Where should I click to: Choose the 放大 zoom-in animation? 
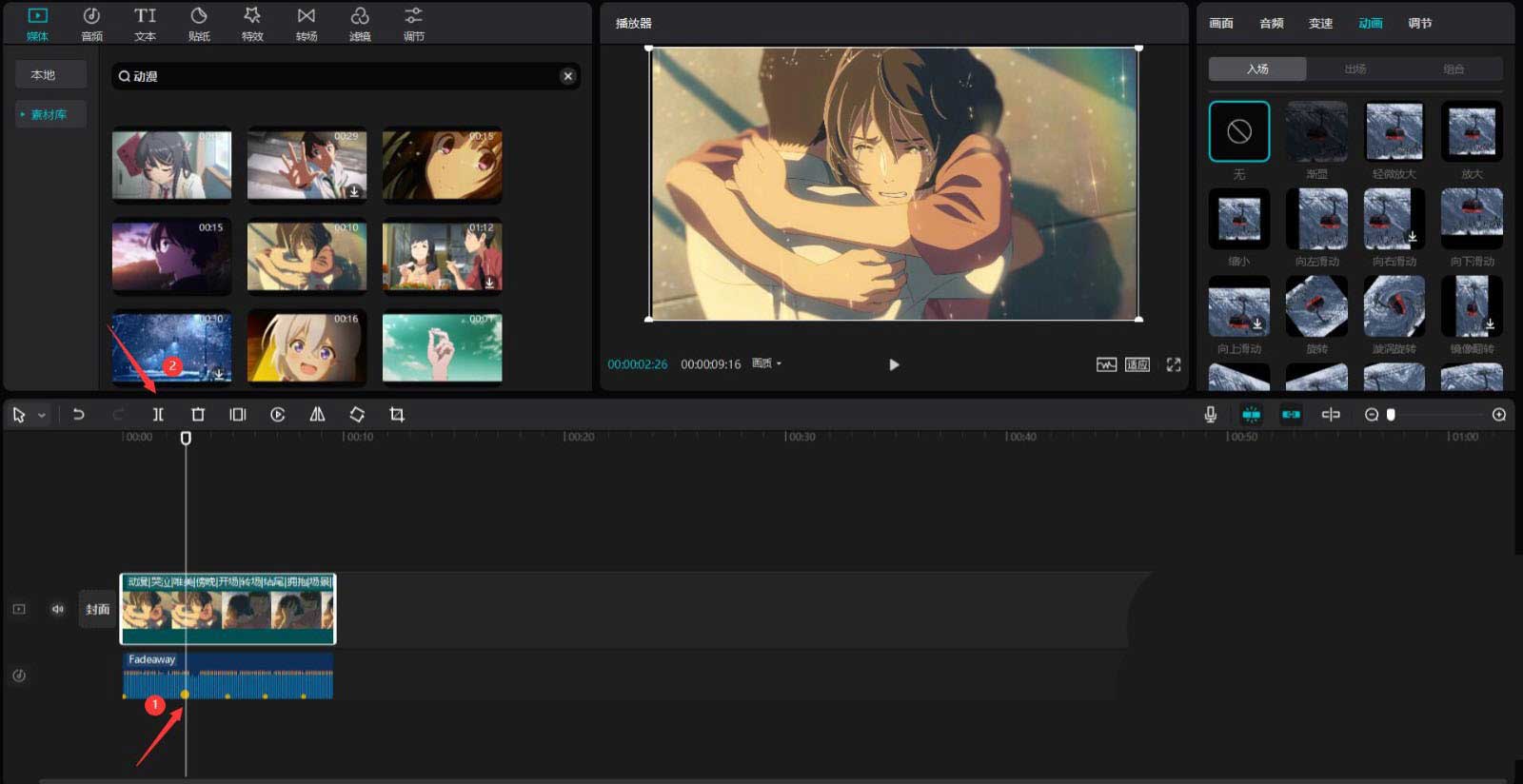[1472, 131]
